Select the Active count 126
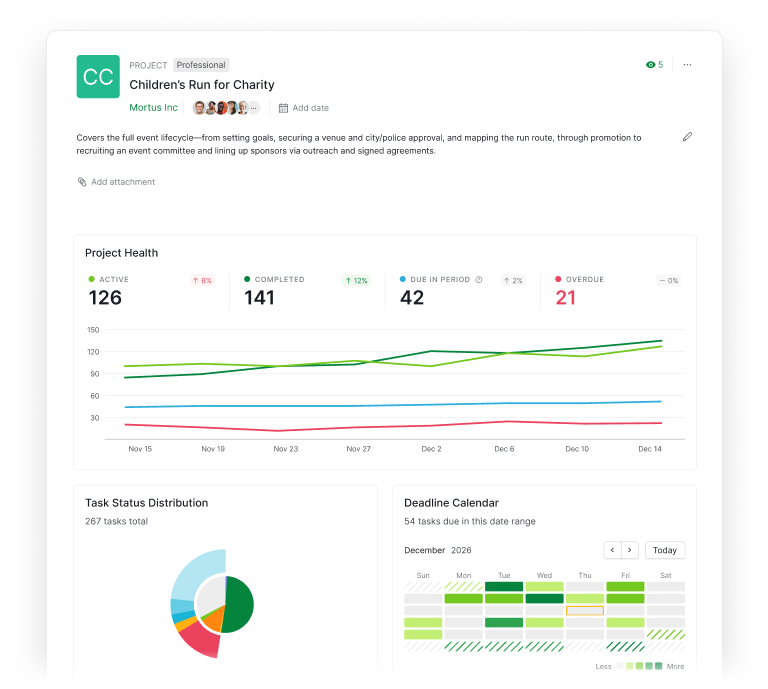 [105, 298]
